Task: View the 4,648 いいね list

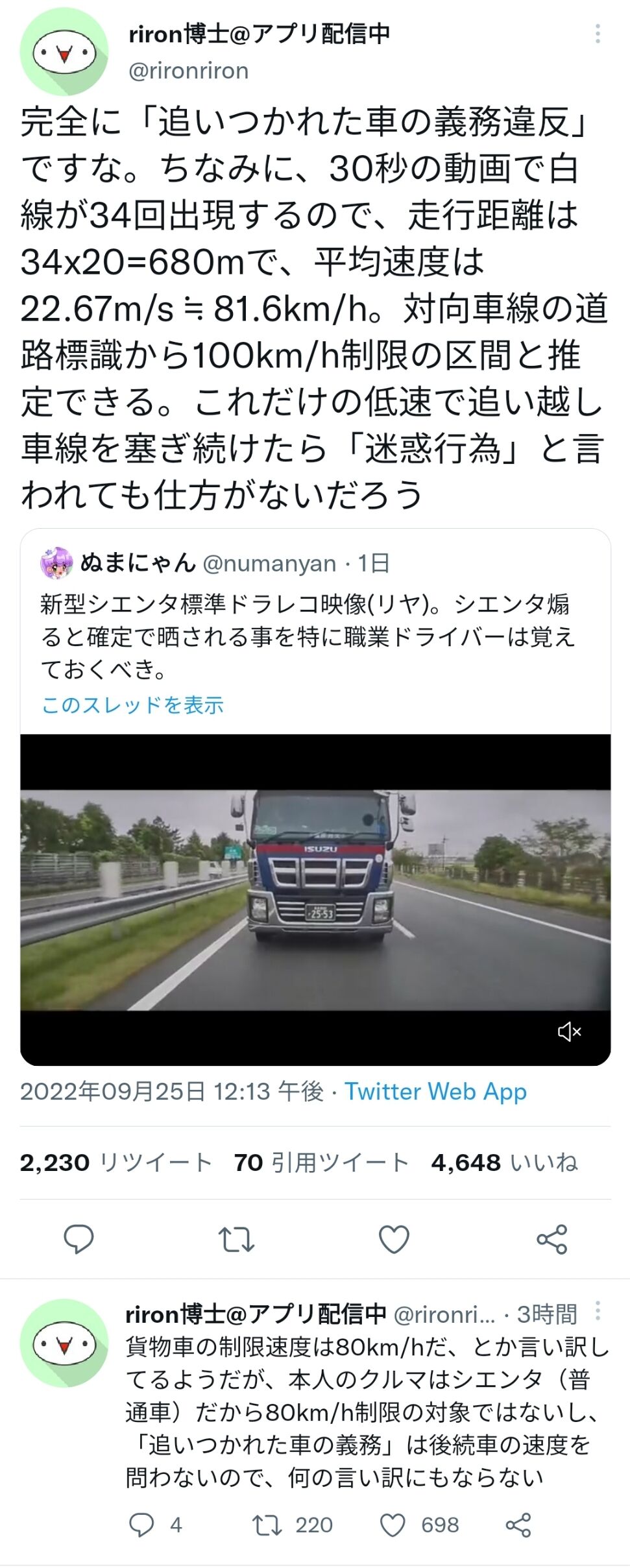Action: click(x=505, y=1163)
